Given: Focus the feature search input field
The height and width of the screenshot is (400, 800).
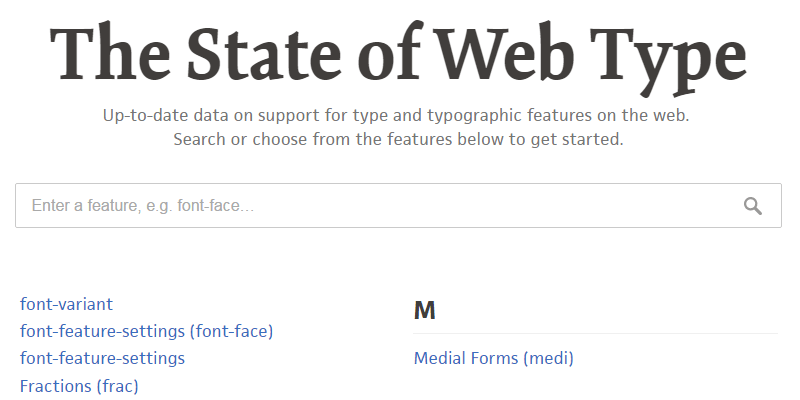Looking at the screenshot, I should coord(380,206).
